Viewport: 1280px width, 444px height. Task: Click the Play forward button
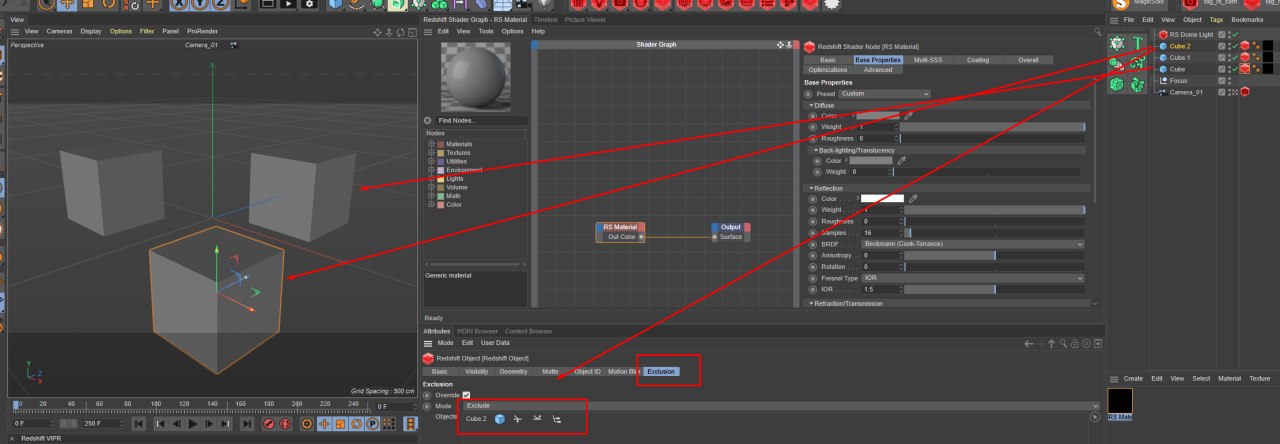click(193, 424)
